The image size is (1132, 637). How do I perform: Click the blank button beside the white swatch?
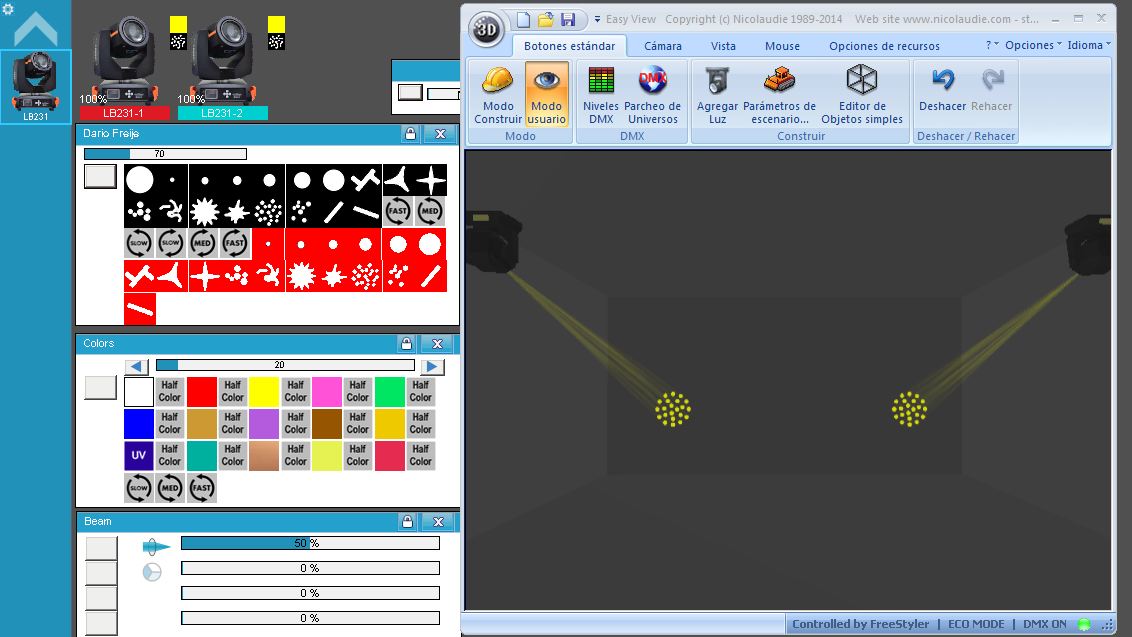coord(100,388)
